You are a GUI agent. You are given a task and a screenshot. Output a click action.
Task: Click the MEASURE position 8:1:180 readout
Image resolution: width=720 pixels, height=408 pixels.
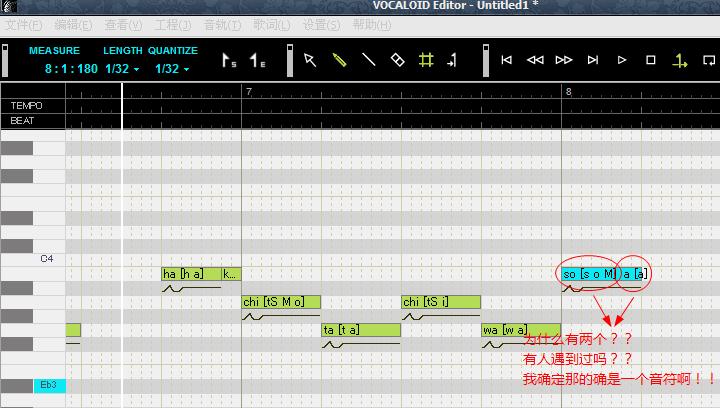(x=71, y=69)
